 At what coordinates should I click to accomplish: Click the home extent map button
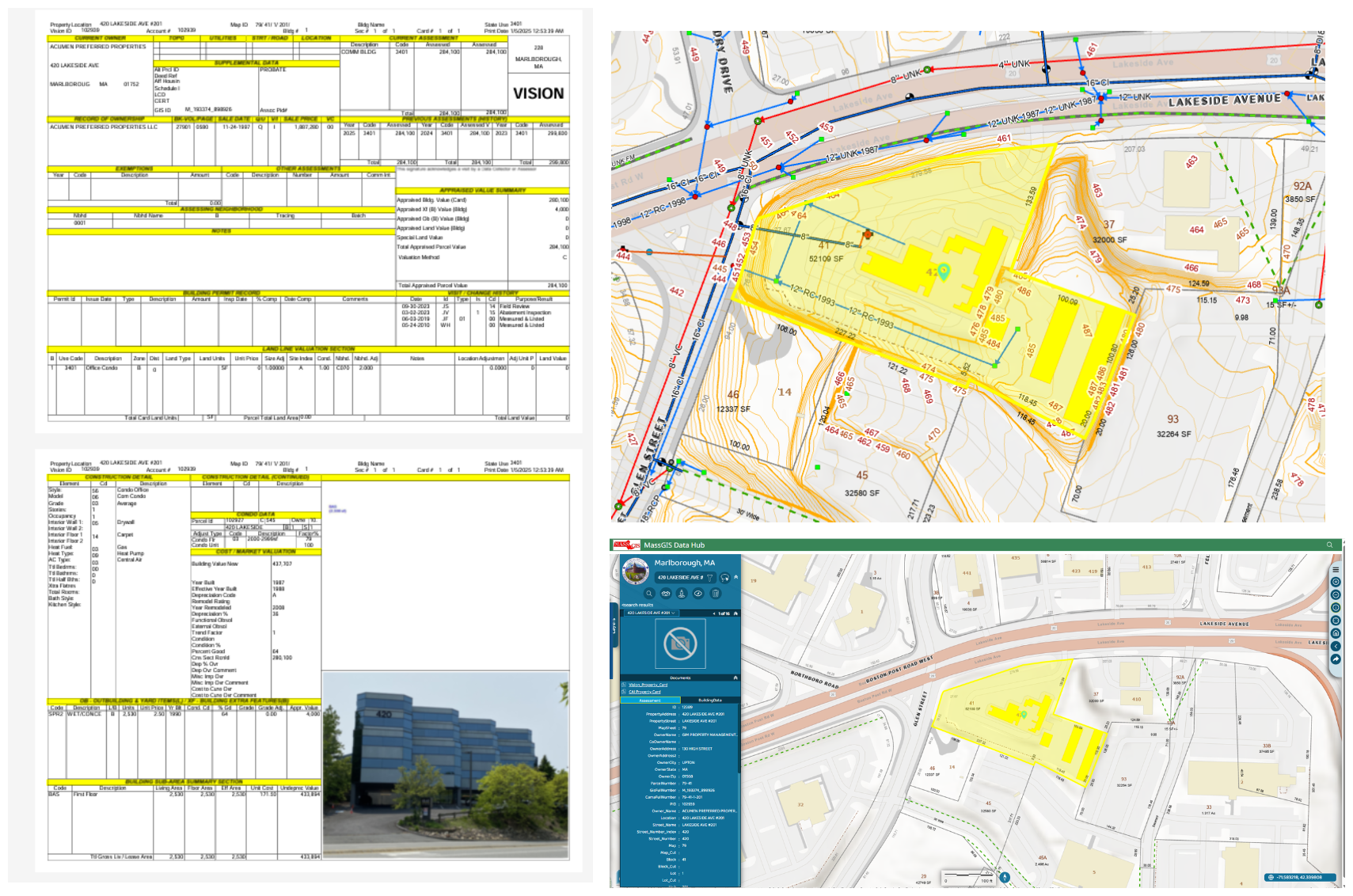1336,633
